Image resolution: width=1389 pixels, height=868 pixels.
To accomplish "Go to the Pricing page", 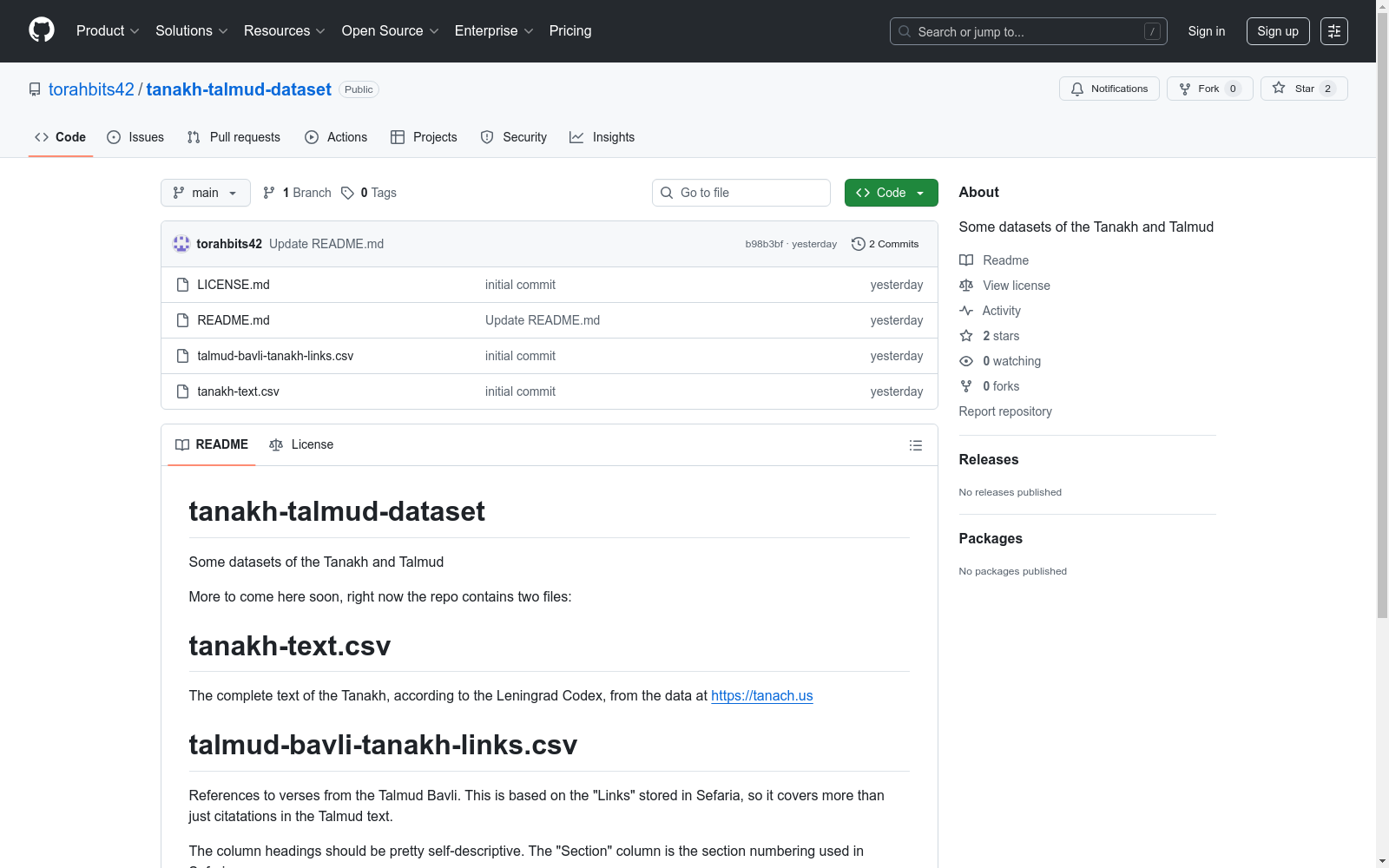I will tap(570, 31).
